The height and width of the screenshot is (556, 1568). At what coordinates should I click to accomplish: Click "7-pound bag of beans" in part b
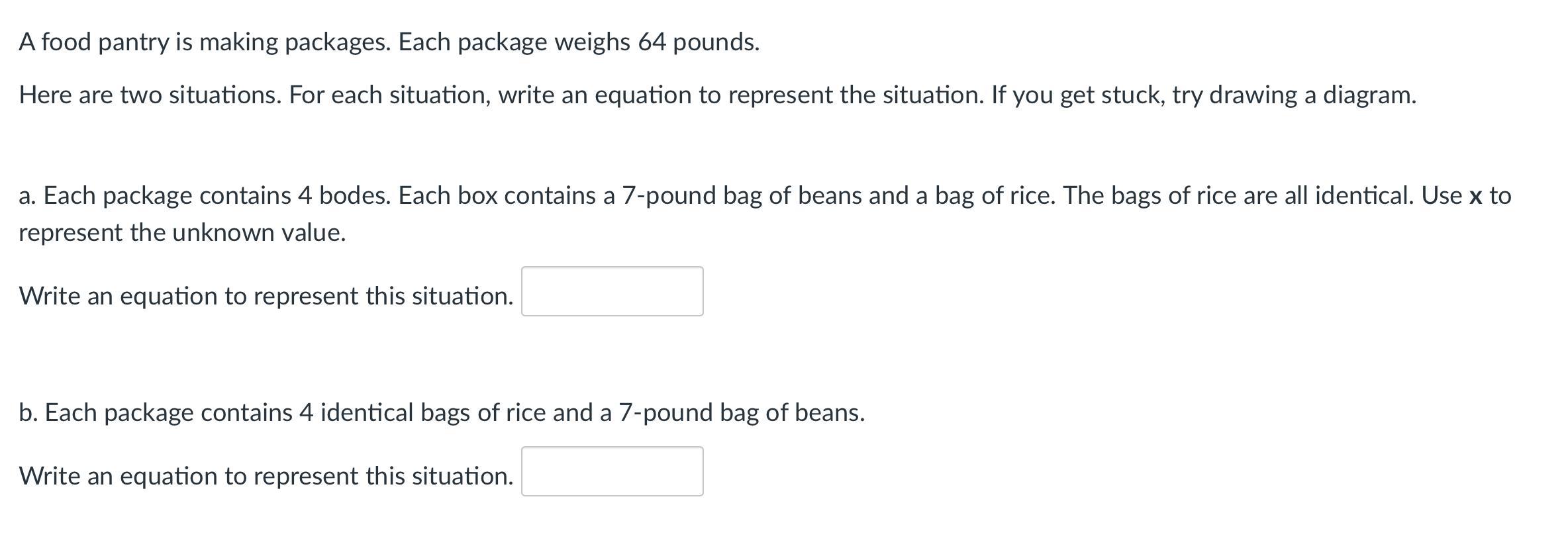tap(742, 413)
